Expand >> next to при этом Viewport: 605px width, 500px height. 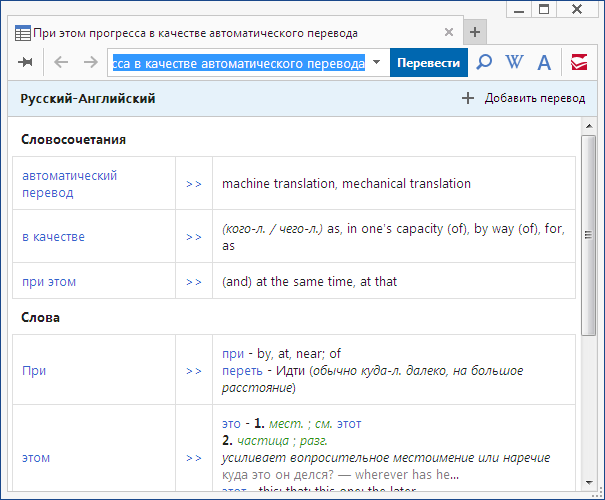pyautogui.click(x=194, y=282)
